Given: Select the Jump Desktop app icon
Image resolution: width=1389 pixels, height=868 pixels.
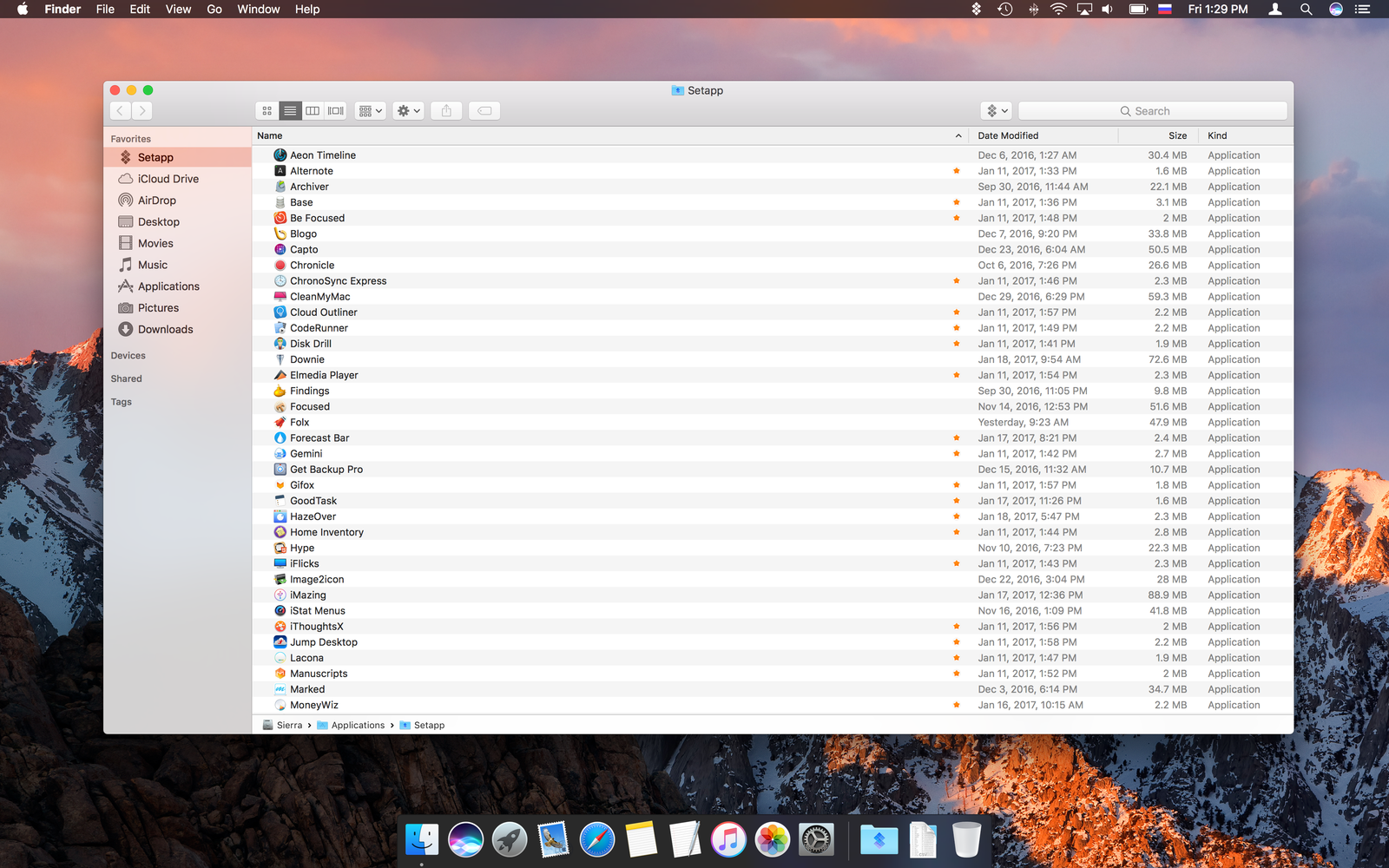Looking at the screenshot, I should tap(280, 642).
